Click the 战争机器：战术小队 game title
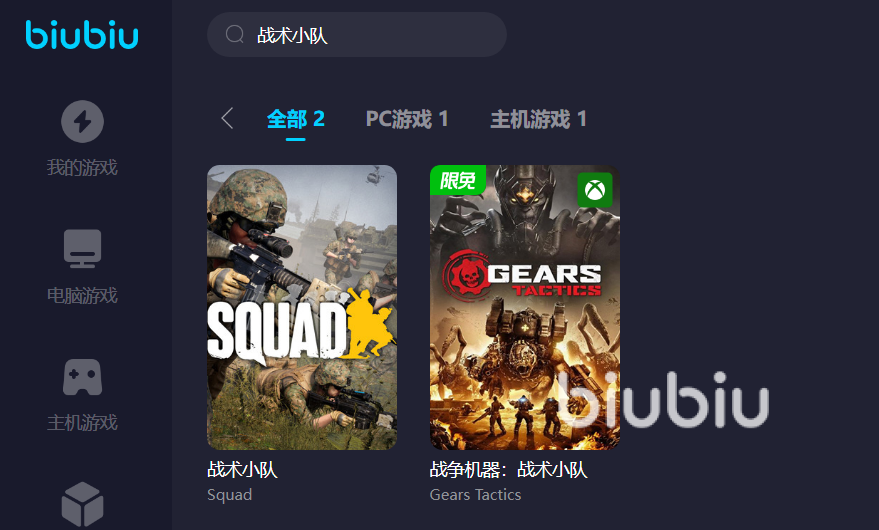879x530 pixels. (508, 469)
